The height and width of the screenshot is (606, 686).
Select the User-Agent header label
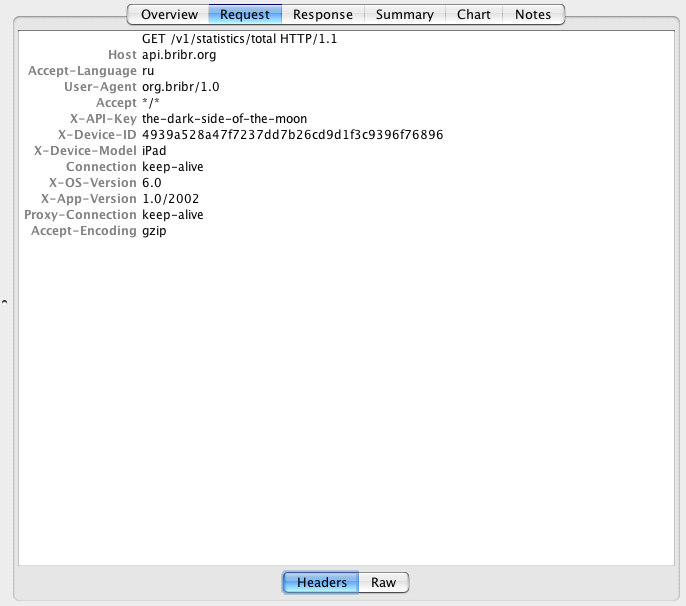pyautogui.click(x=100, y=87)
